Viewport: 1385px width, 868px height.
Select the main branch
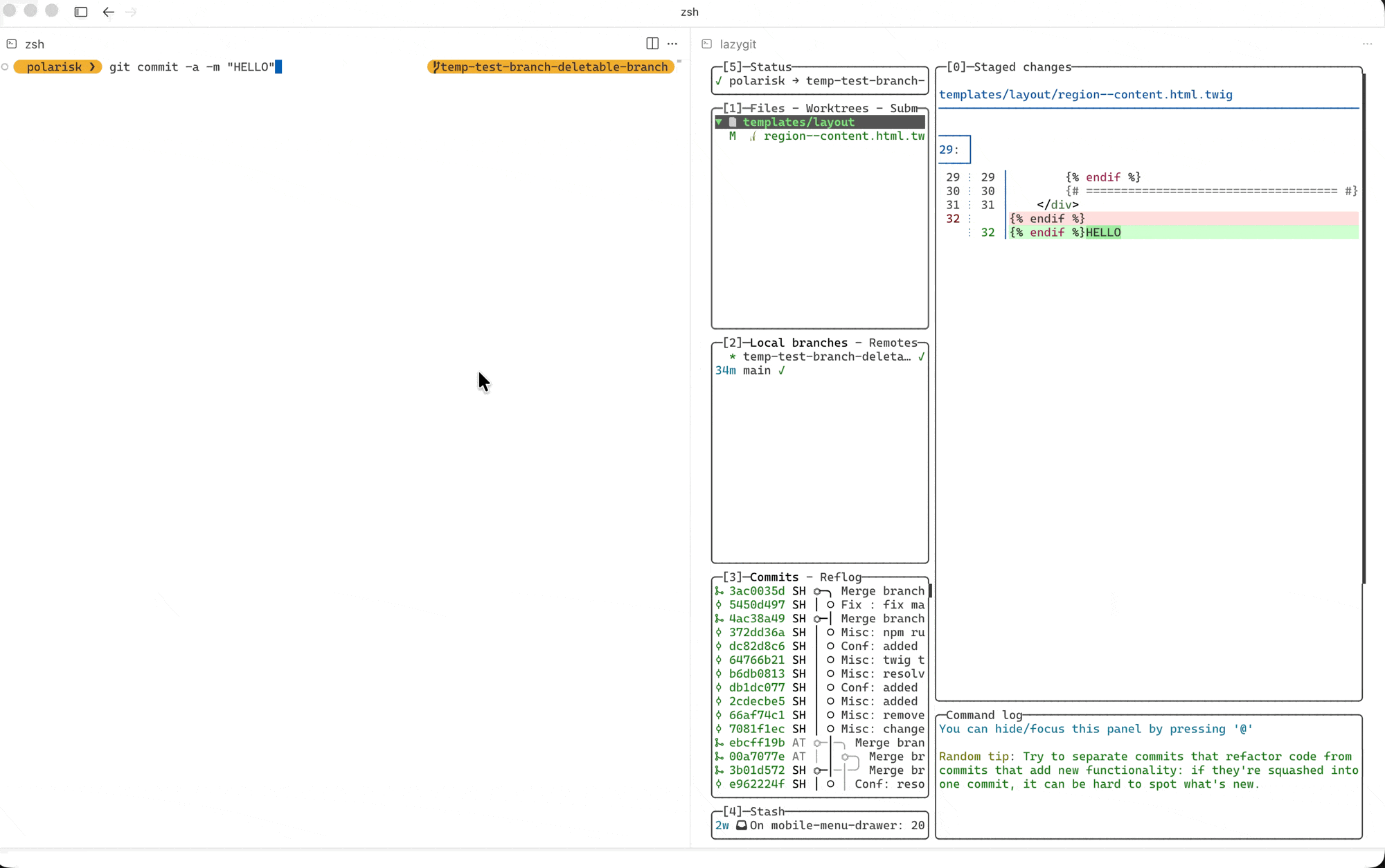[756, 370]
